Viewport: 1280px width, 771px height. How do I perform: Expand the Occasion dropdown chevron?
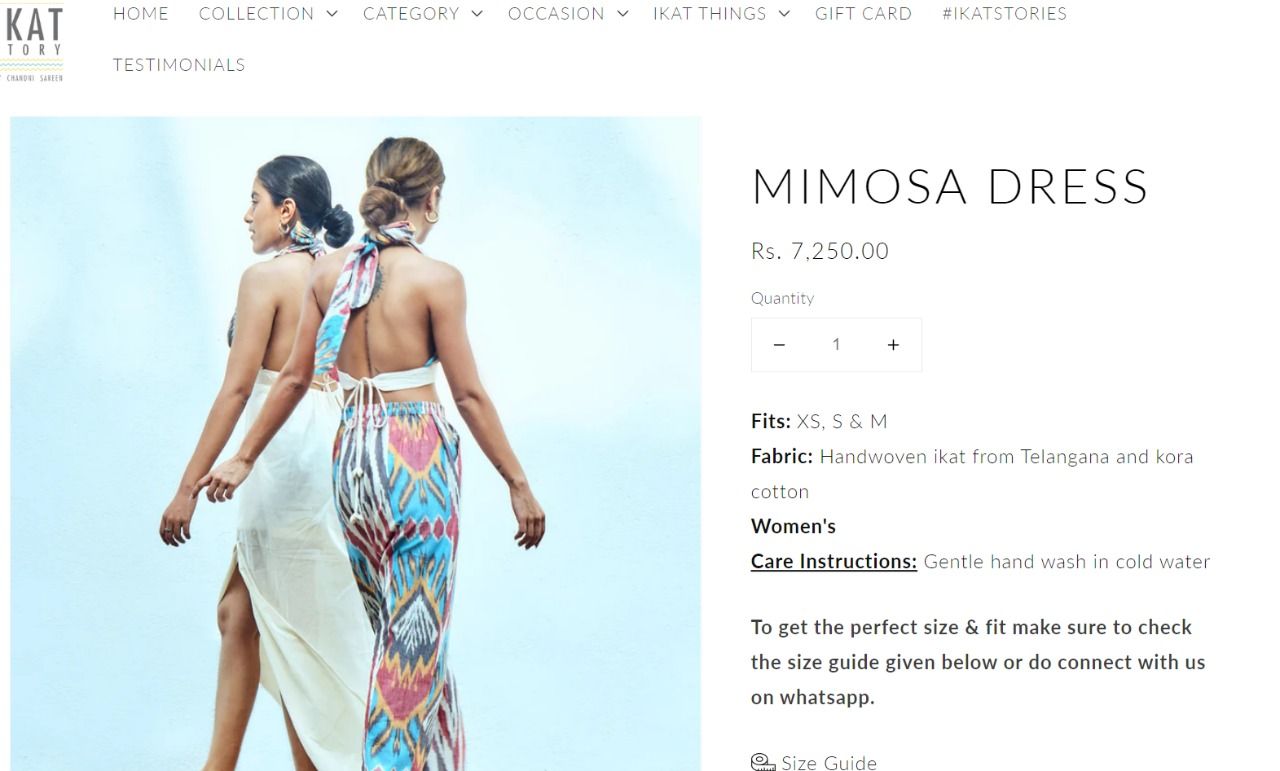622,14
